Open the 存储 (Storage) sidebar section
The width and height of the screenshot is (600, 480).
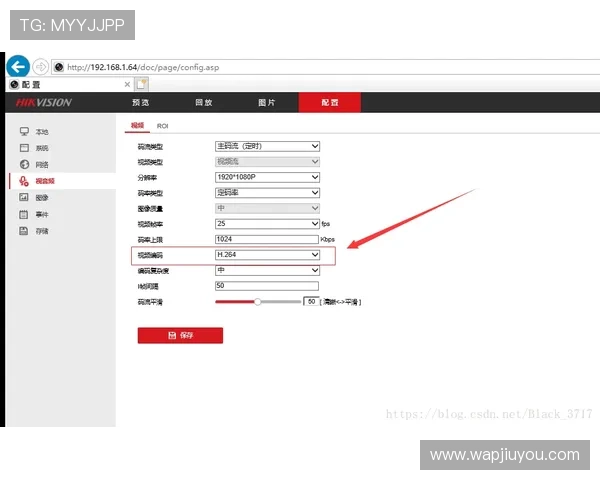(41, 231)
